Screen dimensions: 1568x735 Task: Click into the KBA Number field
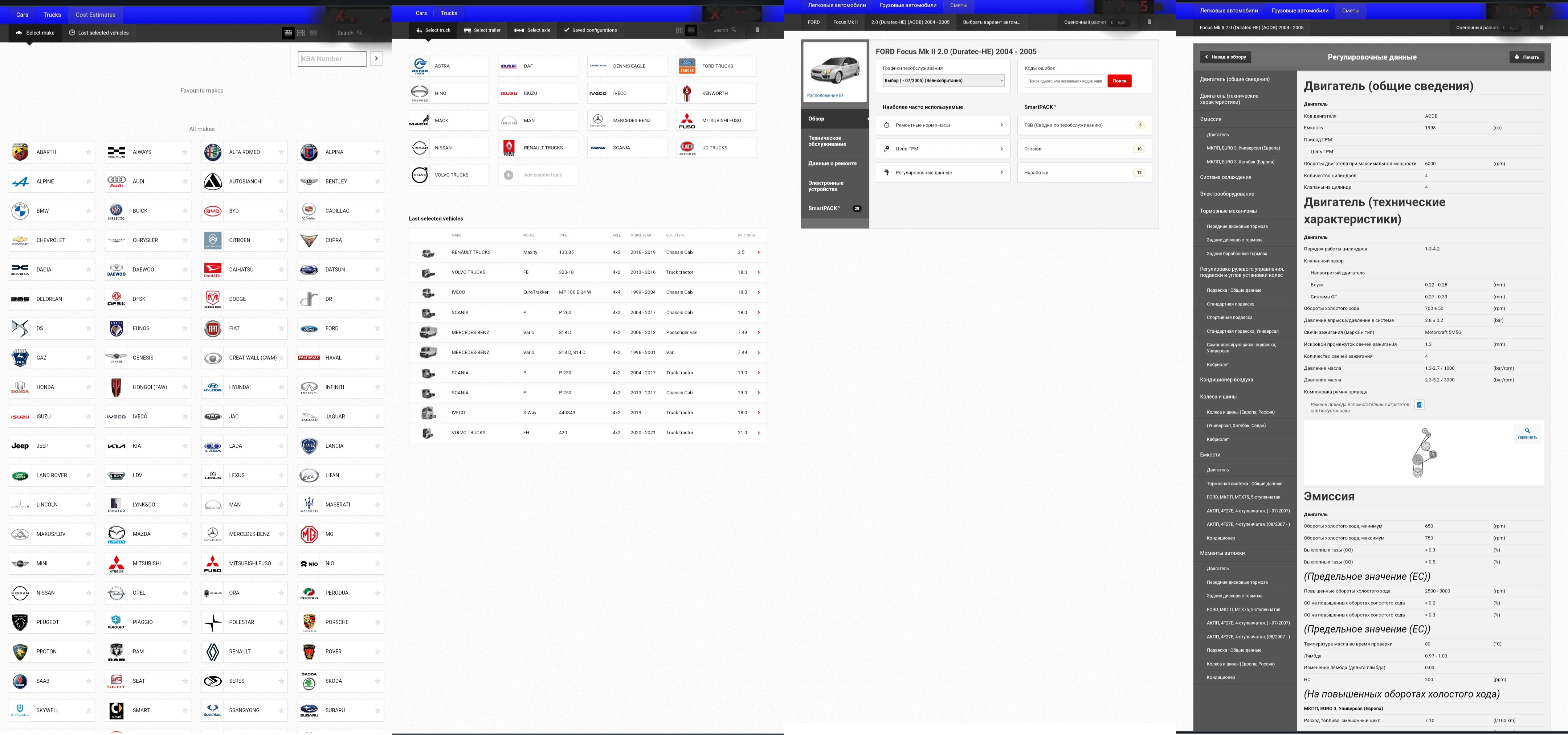[x=332, y=59]
